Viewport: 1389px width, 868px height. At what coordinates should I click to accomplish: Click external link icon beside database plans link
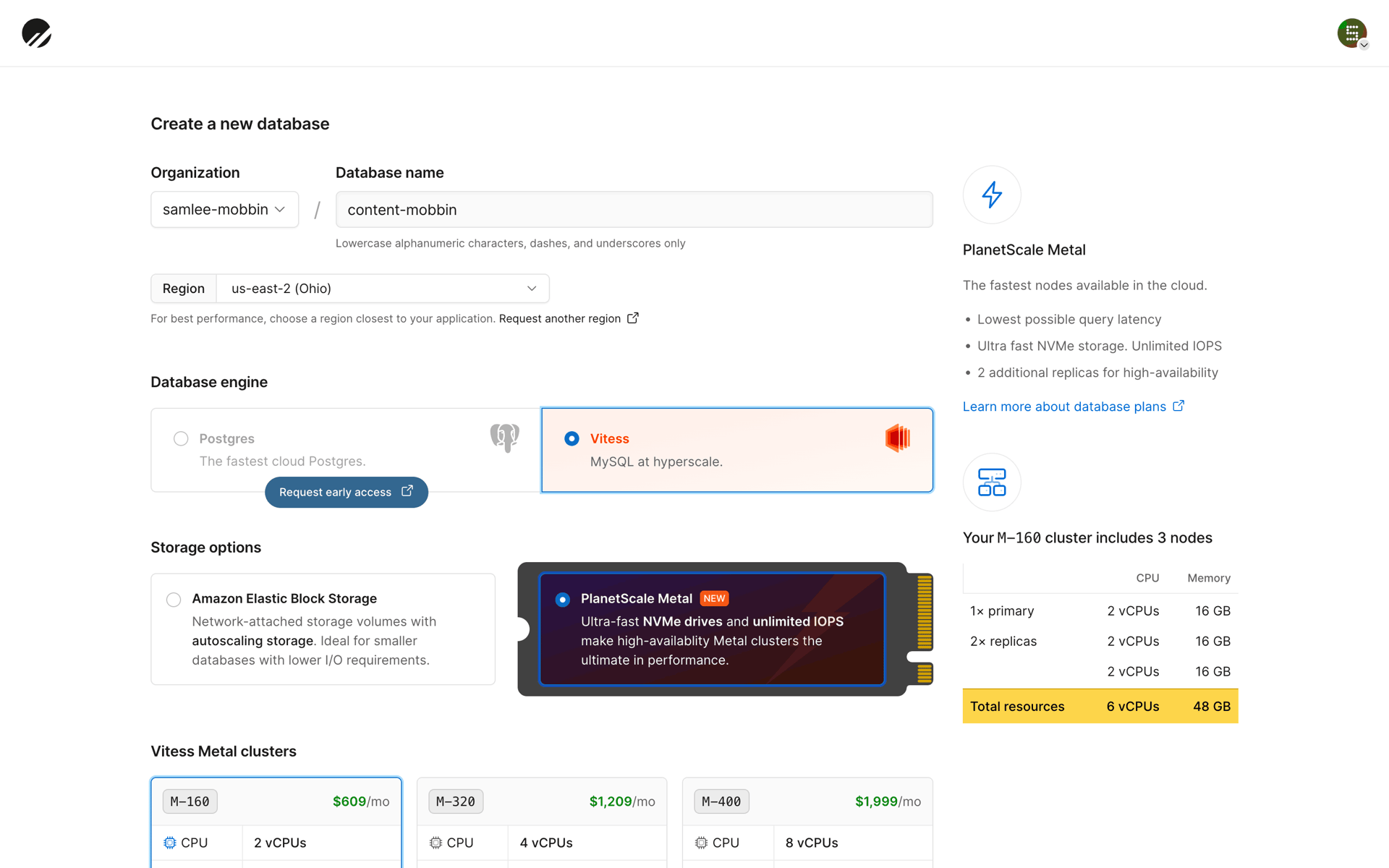point(1178,406)
